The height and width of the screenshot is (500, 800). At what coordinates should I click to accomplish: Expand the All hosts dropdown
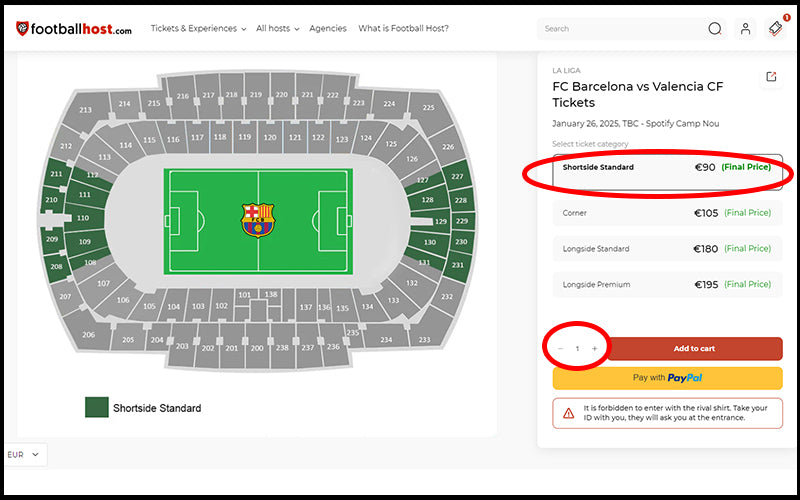(278, 29)
